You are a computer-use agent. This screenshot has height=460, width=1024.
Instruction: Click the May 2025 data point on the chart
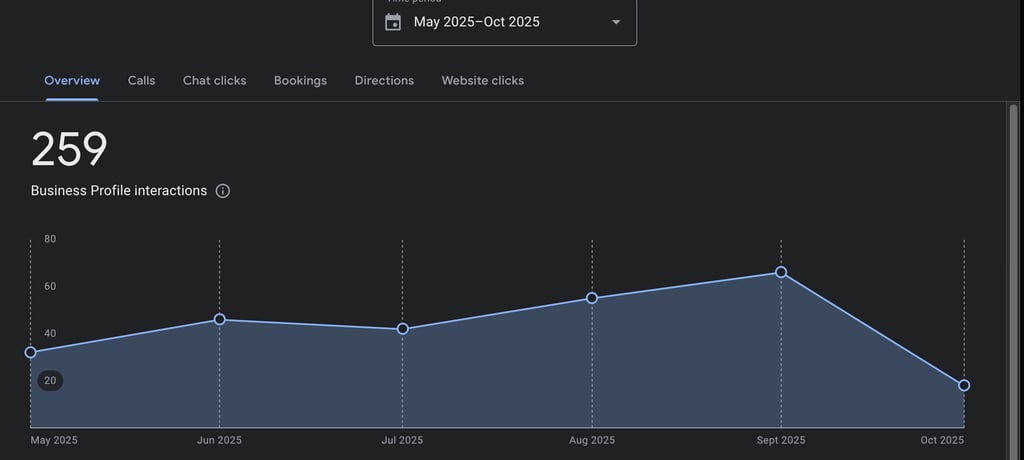point(31,352)
